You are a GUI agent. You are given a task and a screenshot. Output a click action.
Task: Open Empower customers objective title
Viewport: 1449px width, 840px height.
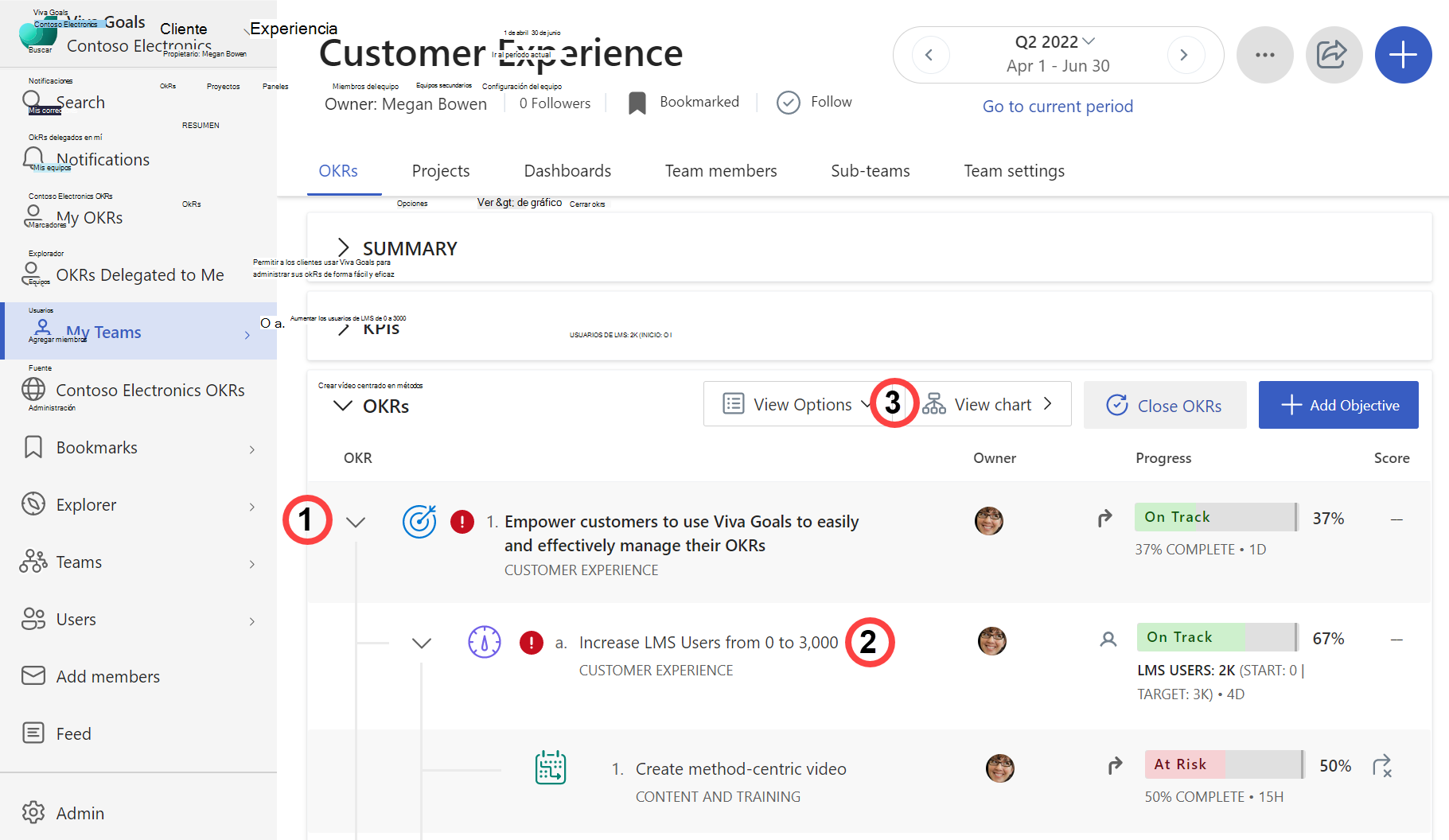click(681, 533)
